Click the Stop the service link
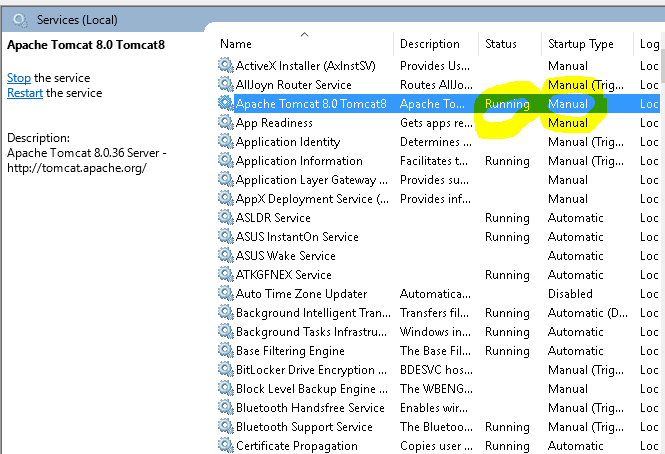 19,78
